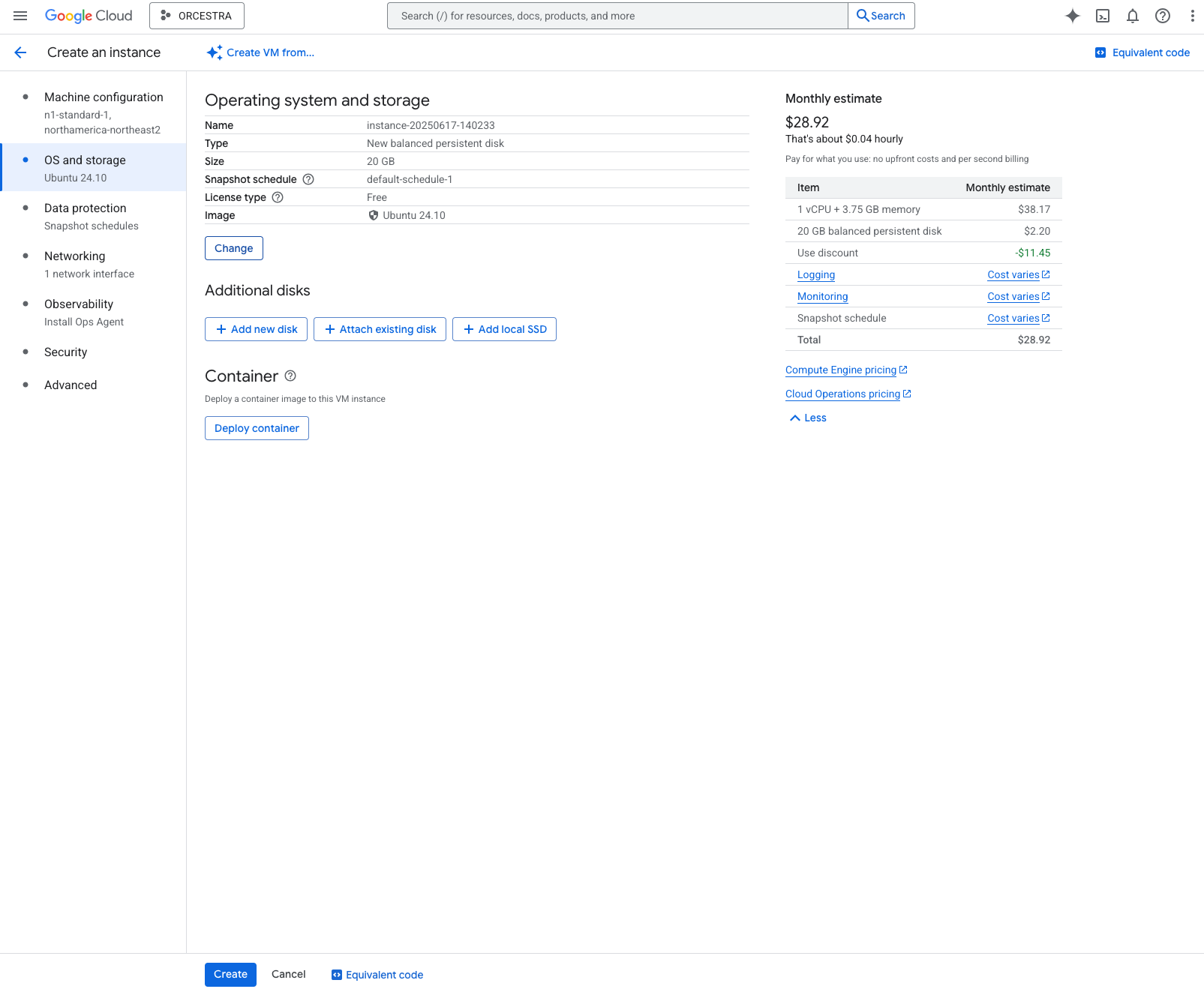This screenshot has width=1204, height=992.
Task: Click the Gemini AI sparkle icon
Action: [1072, 16]
